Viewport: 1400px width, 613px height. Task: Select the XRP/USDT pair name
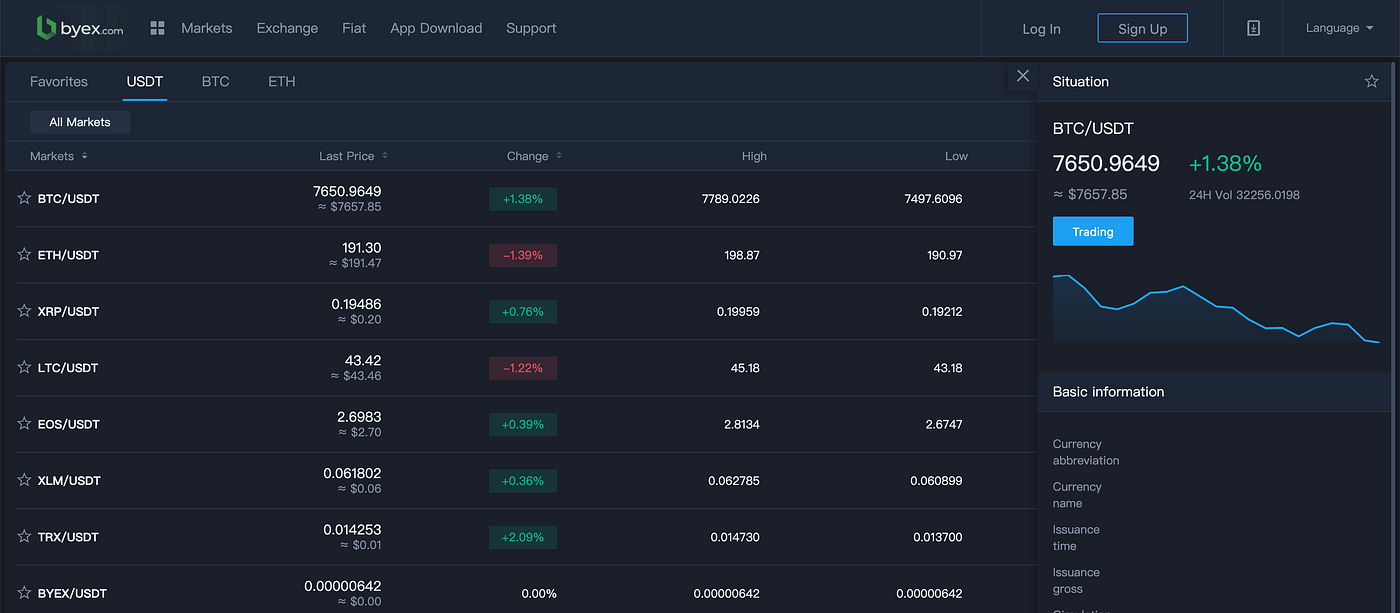point(68,312)
